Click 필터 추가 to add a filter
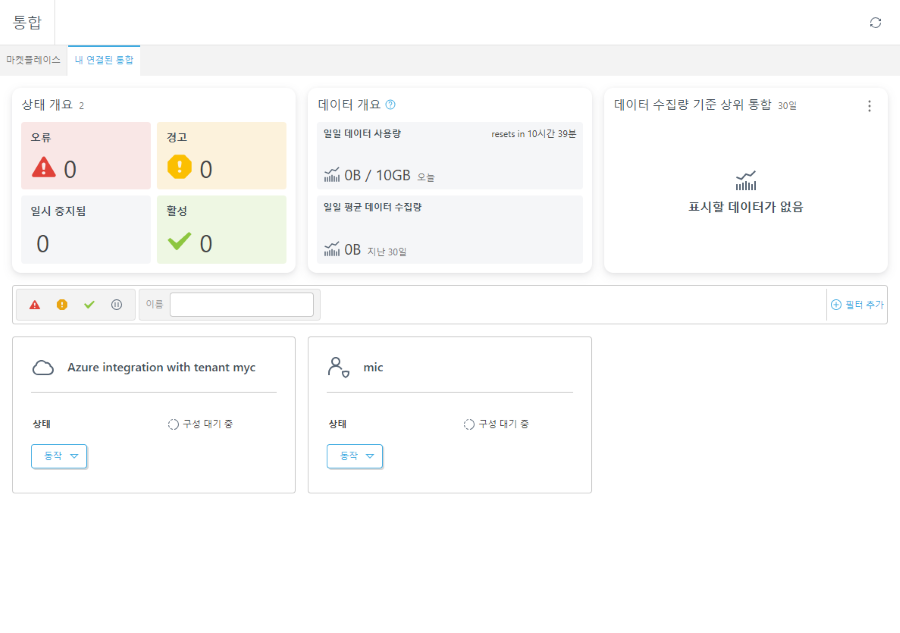 click(857, 305)
